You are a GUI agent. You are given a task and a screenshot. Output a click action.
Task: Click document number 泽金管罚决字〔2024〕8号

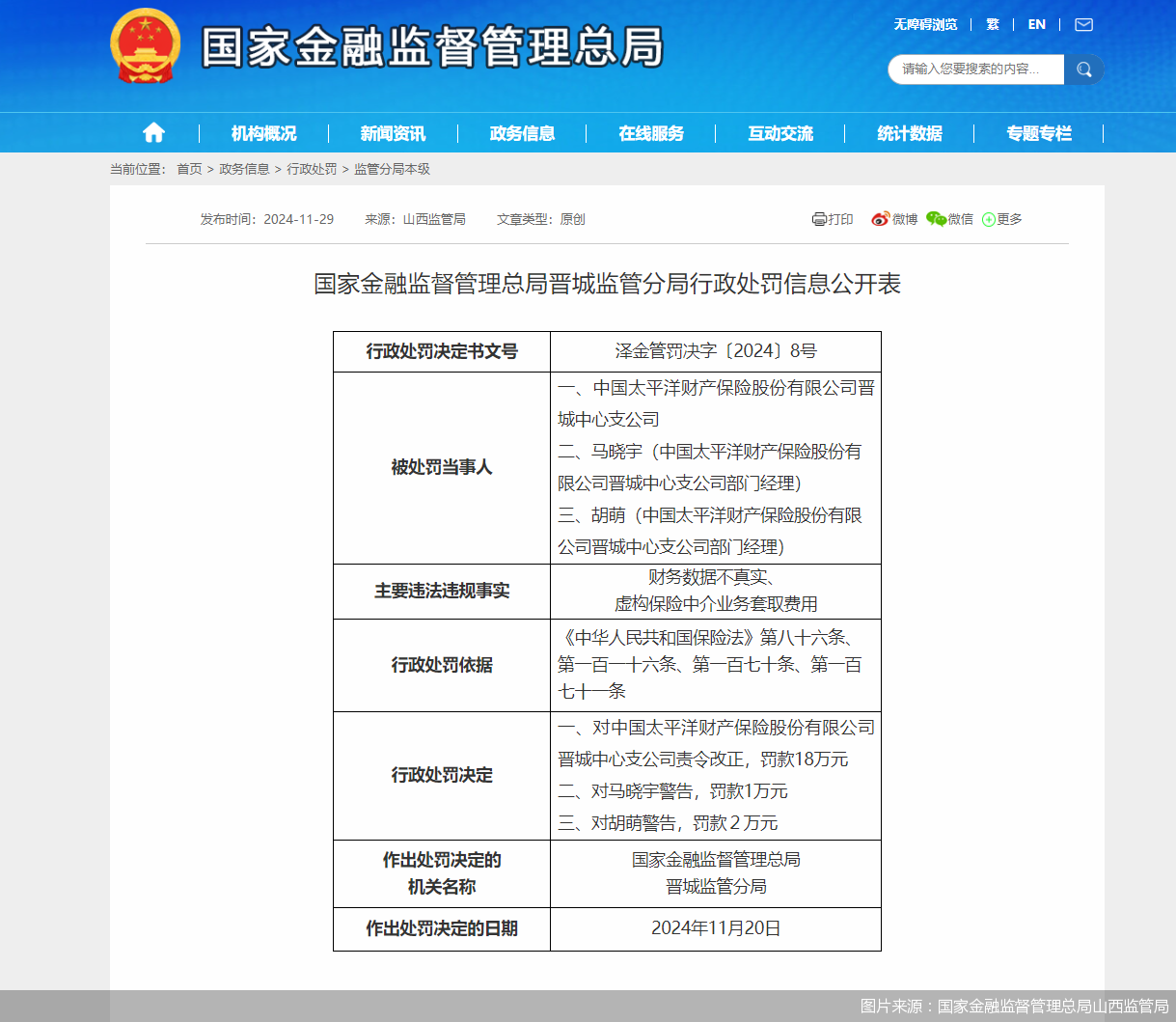[716, 351]
